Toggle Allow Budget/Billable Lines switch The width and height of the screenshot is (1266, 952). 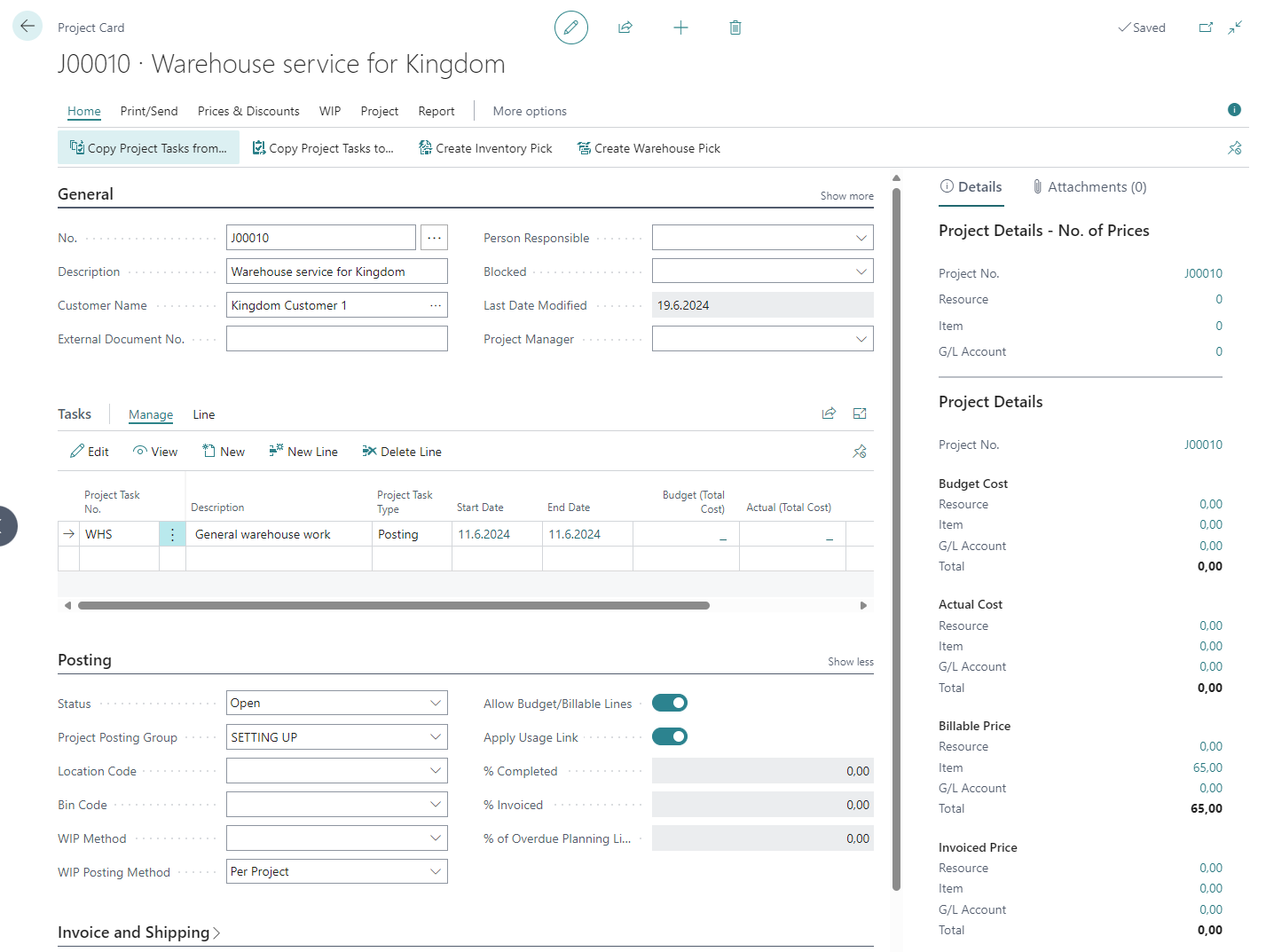coord(670,703)
